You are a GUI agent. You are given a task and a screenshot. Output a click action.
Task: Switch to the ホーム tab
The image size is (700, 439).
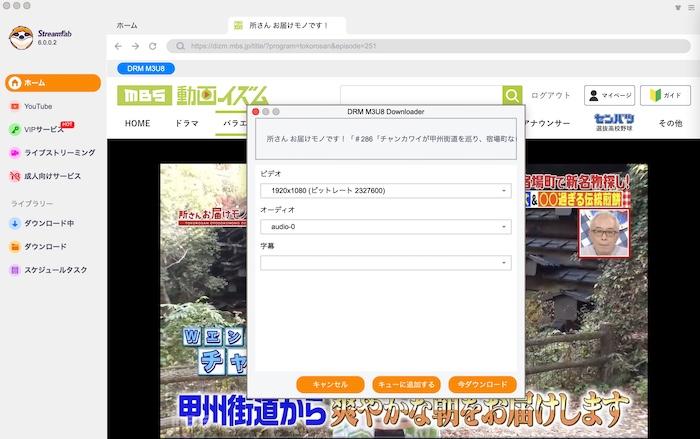click(x=127, y=25)
